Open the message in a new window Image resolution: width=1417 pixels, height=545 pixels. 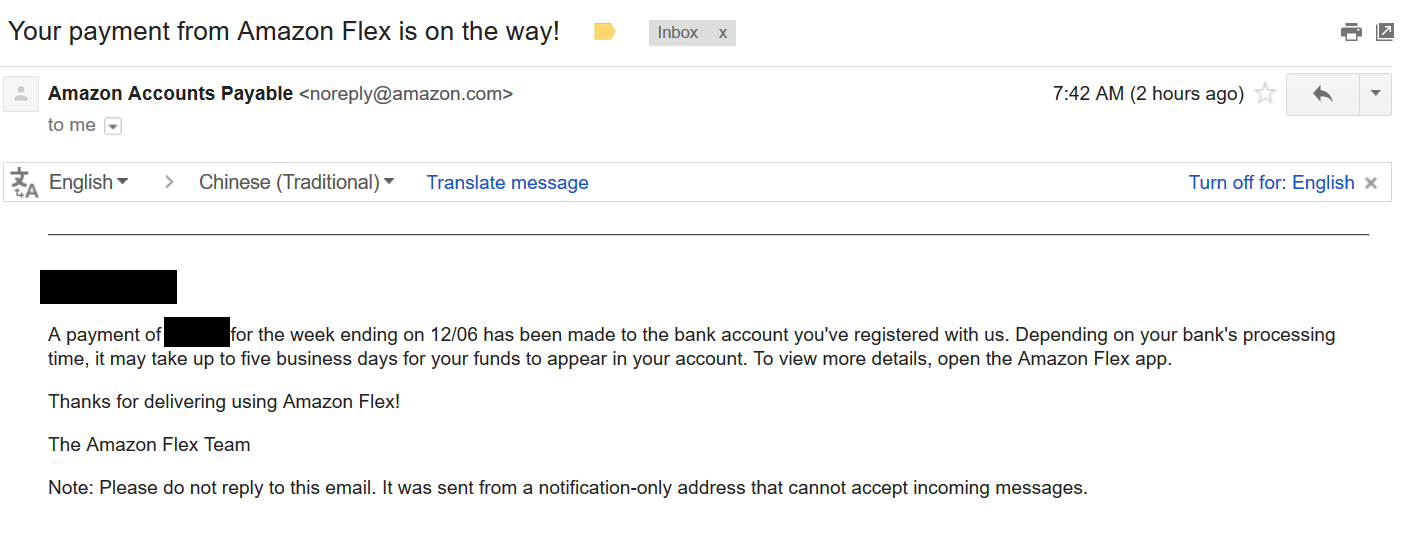pos(1385,32)
